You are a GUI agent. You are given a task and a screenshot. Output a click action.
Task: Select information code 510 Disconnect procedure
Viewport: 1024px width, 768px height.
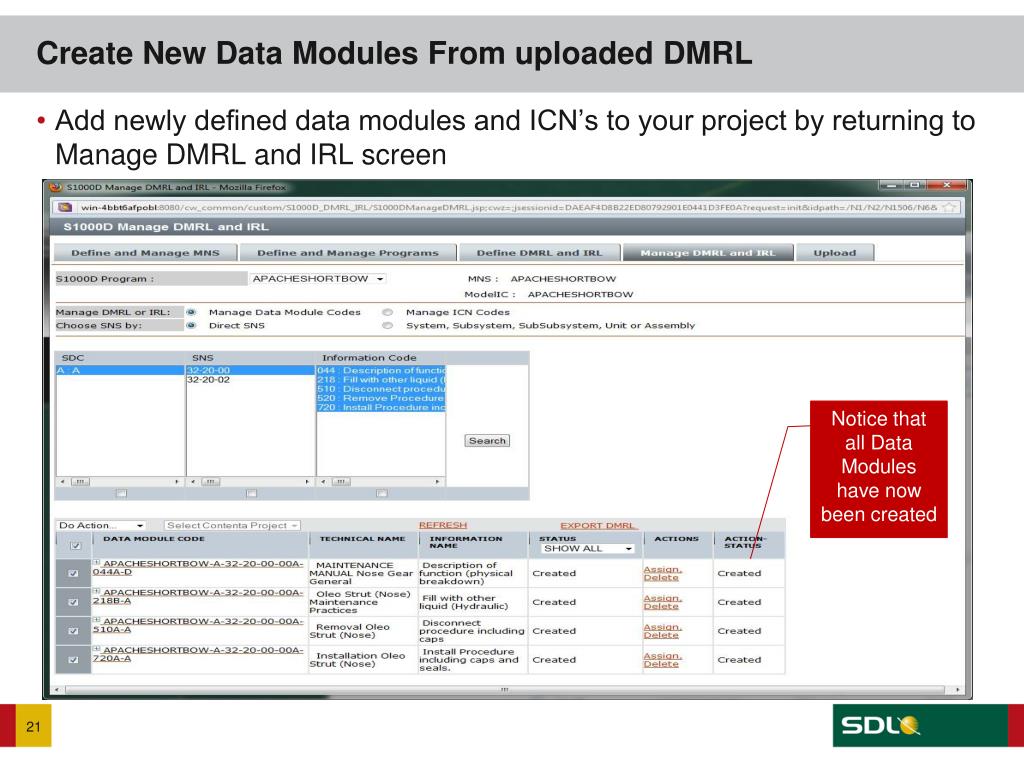coord(381,389)
